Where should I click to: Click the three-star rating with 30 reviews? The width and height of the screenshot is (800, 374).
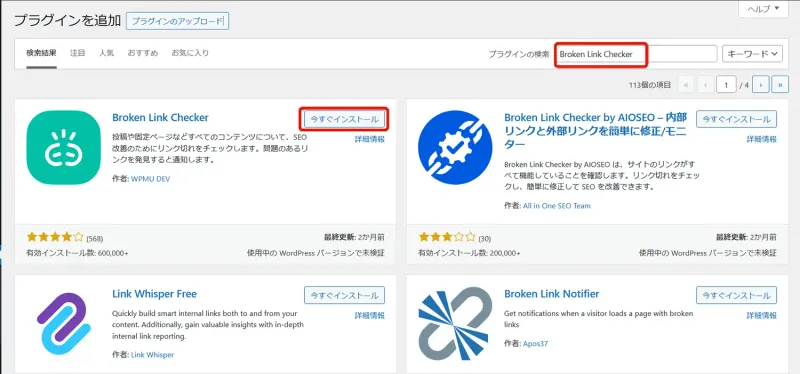(x=448, y=237)
